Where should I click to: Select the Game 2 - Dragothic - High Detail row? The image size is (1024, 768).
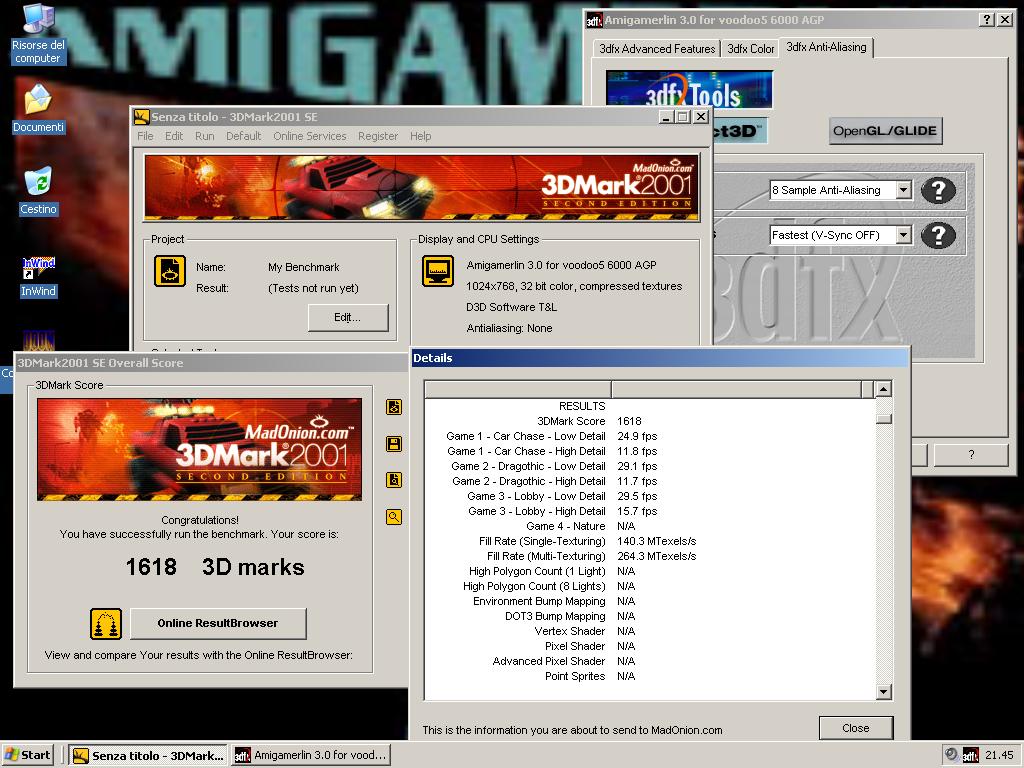coord(650,481)
